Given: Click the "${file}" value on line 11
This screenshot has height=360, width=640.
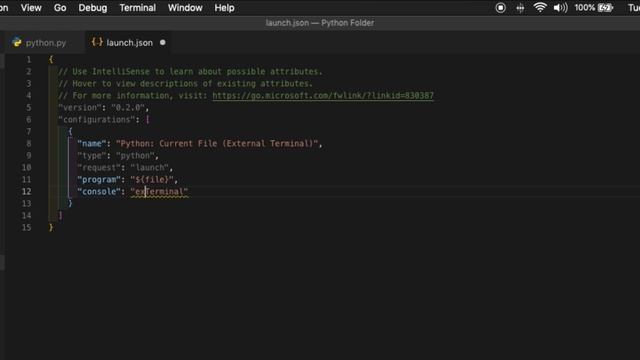Looking at the screenshot, I should 152,180.
